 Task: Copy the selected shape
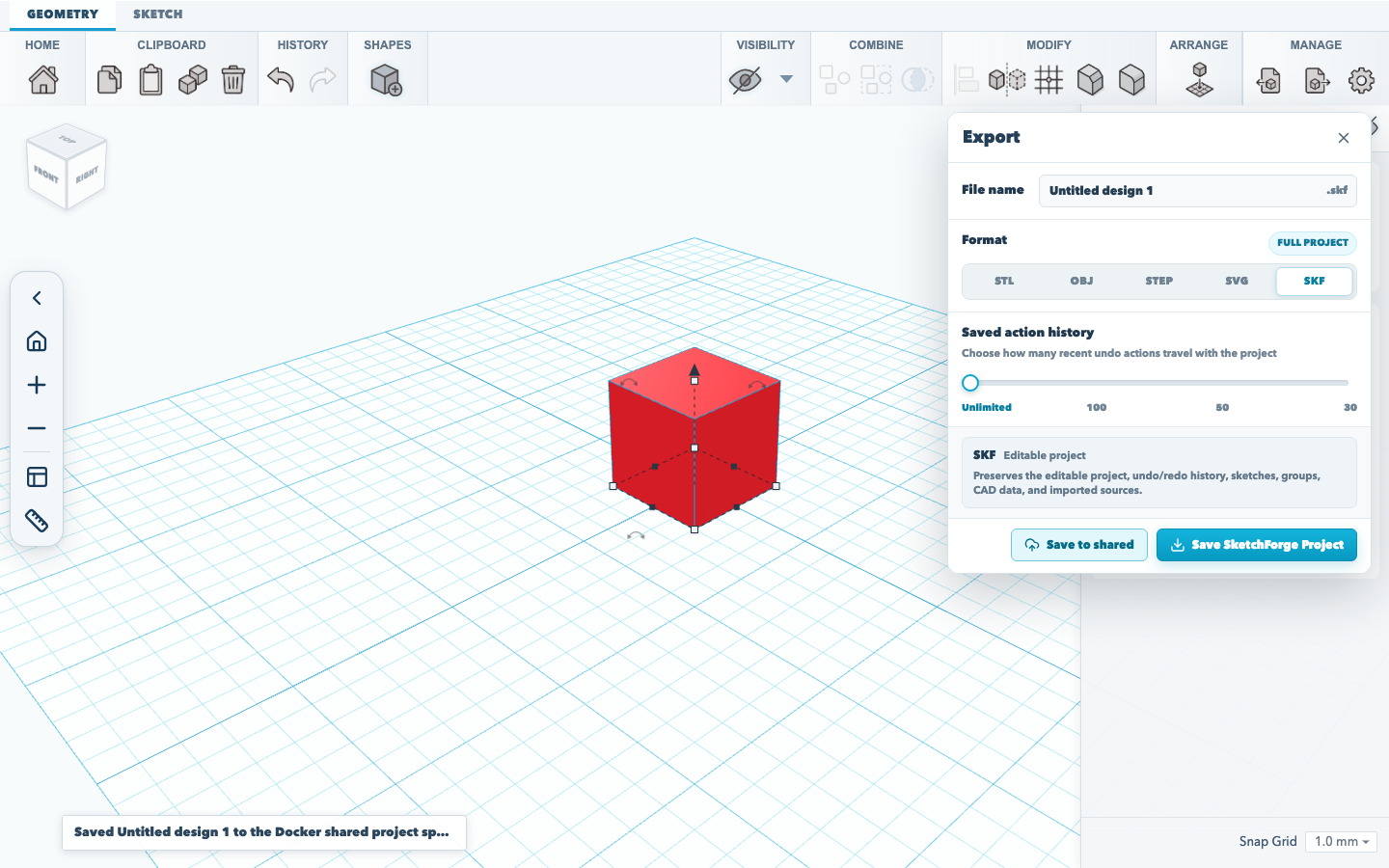tap(109, 80)
